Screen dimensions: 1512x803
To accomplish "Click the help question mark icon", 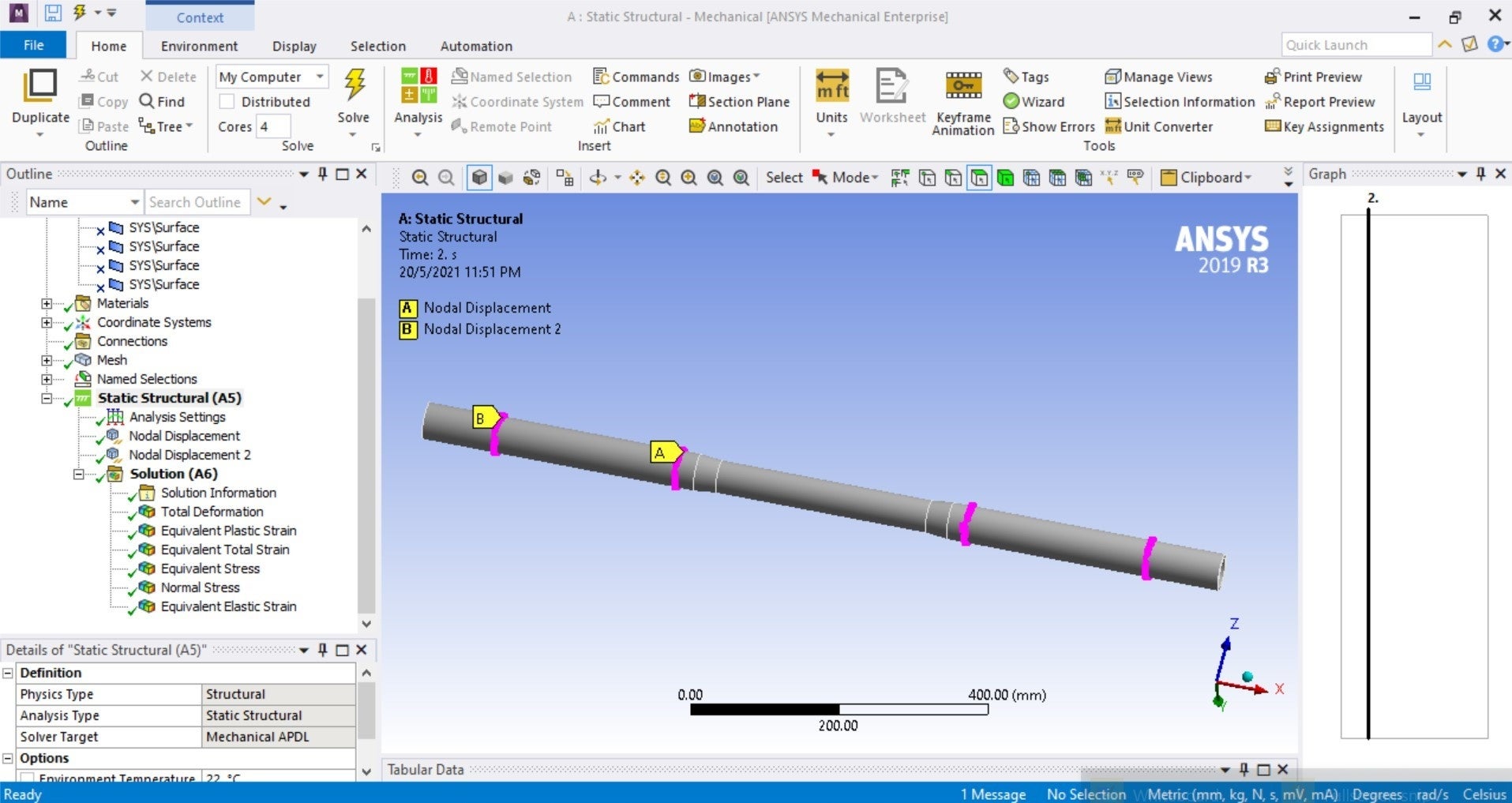I will click(1495, 44).
